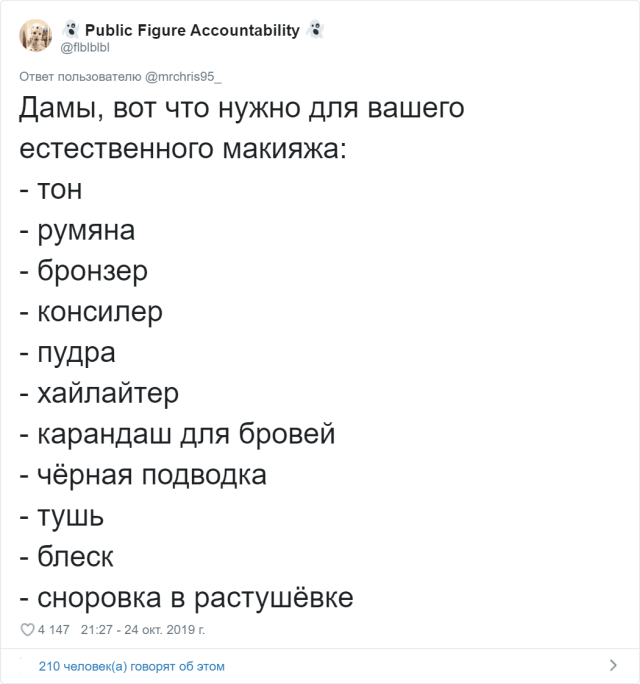Open the @flblblbl handle

pyautogui.click(x=85, y=47)
